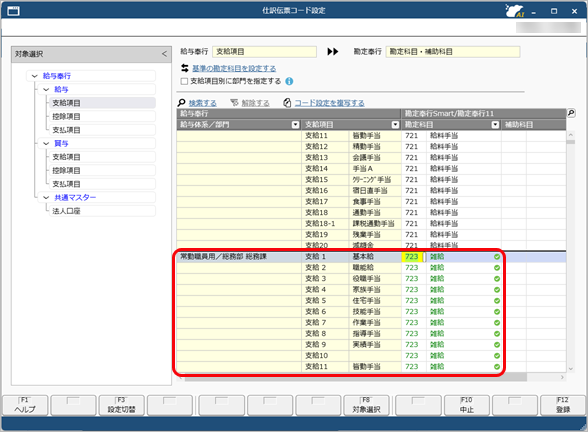
Task: Click the 勘定奉行 勘定科目・補助科目 field
Action: pyautogui.click(x=453, y=52)
